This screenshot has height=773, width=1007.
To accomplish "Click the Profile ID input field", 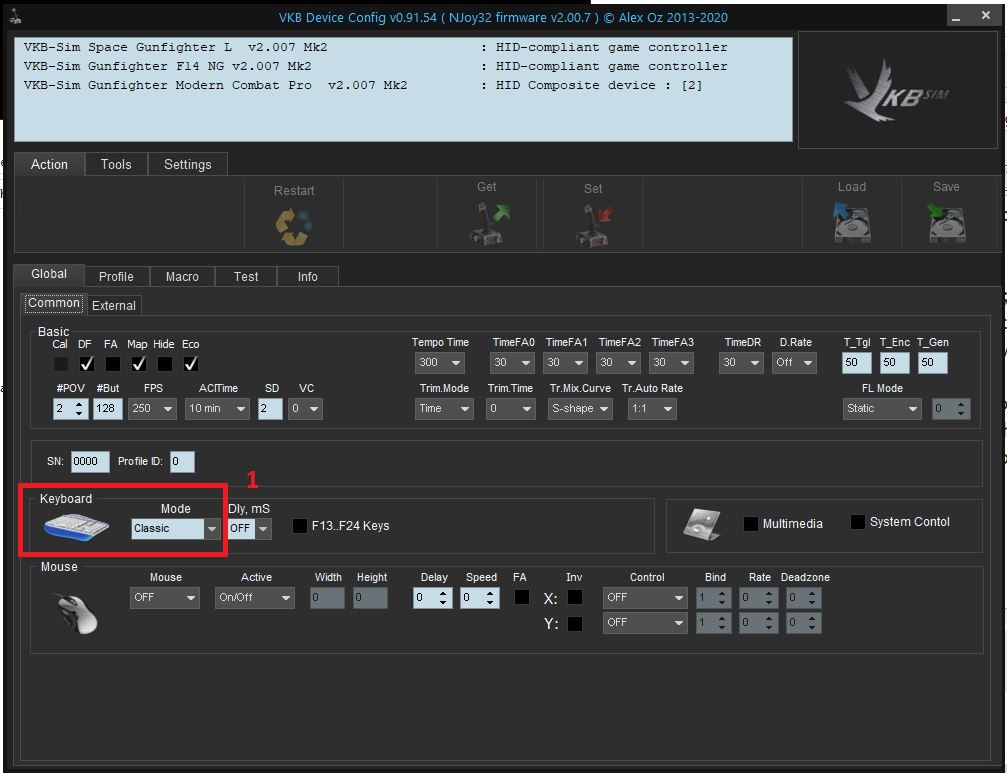I will (x=182, y=462).
